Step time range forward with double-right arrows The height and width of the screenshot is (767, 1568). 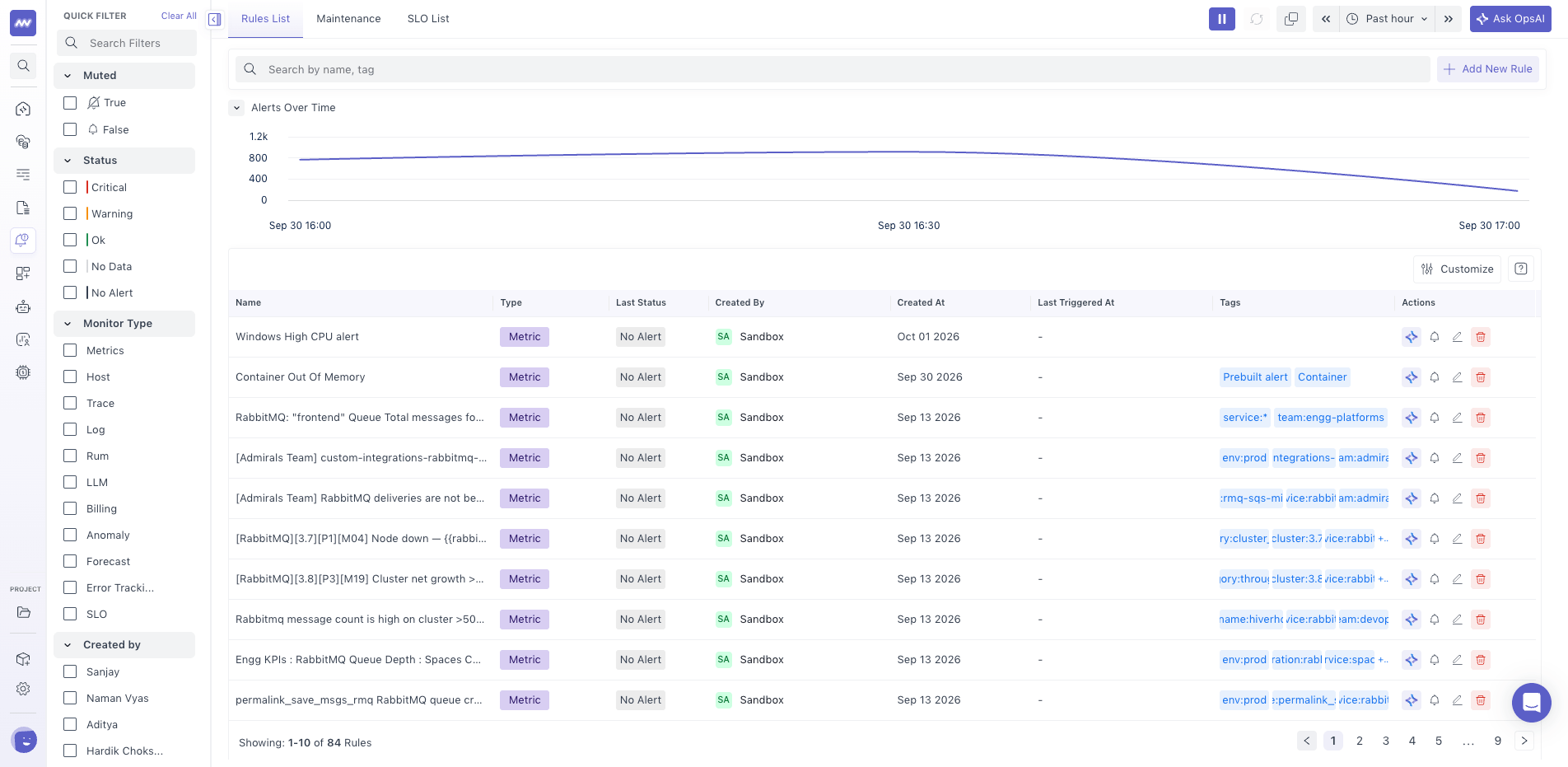coord(1449,19)
